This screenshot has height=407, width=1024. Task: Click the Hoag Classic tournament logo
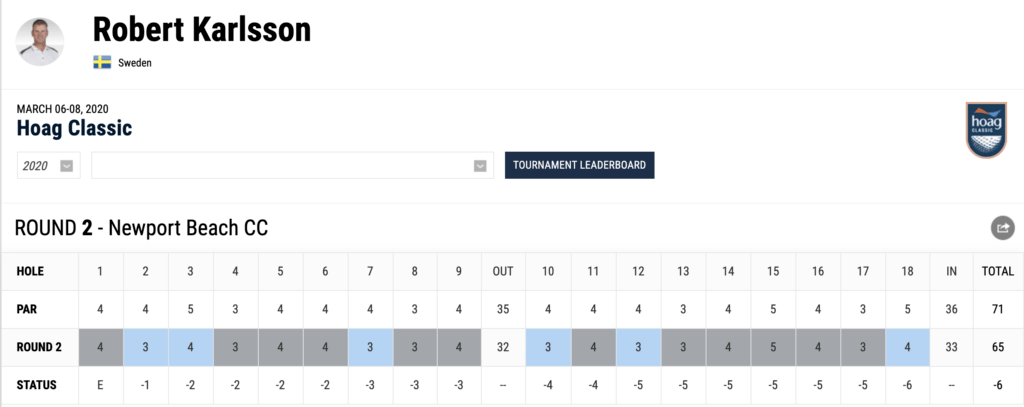coord(987,130)
